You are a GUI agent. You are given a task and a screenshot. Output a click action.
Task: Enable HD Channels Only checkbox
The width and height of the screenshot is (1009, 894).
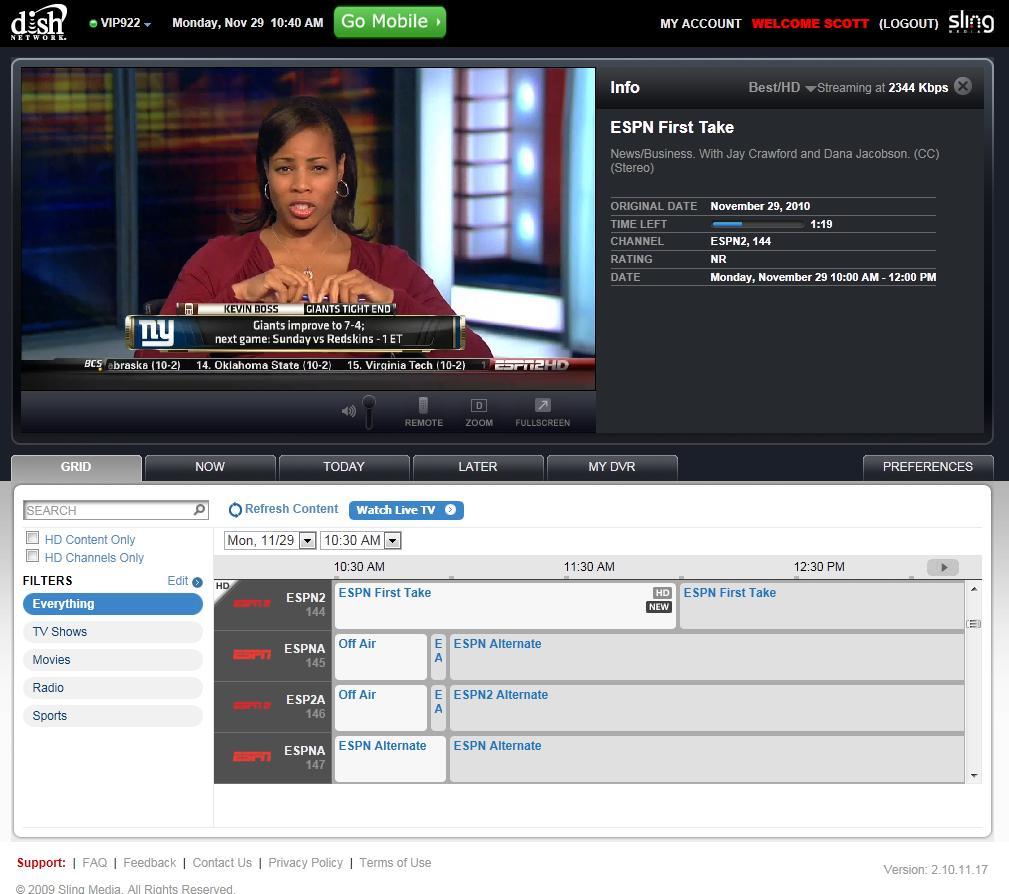32,555
